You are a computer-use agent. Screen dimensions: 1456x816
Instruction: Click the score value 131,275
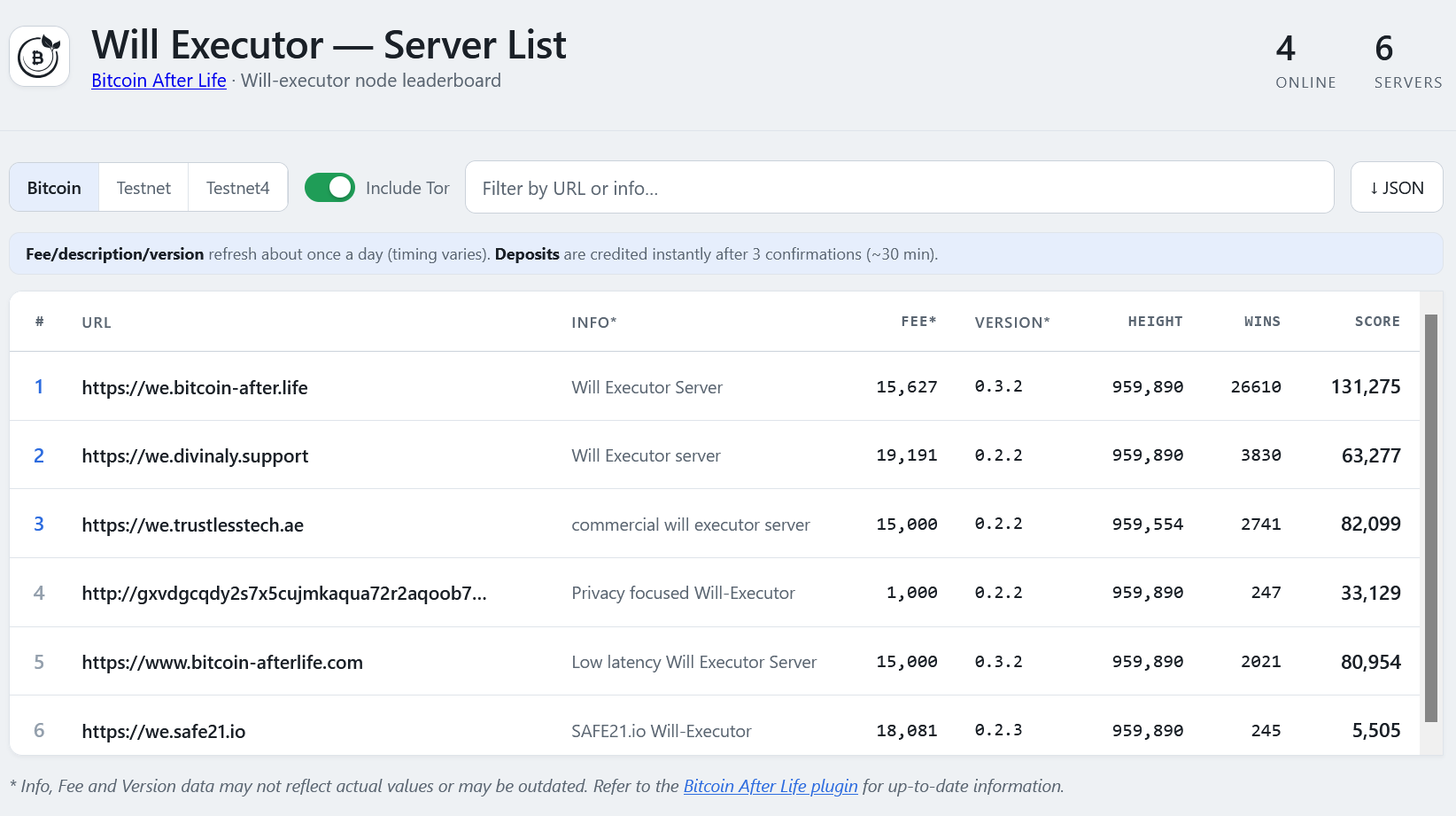click(1366, 386)
